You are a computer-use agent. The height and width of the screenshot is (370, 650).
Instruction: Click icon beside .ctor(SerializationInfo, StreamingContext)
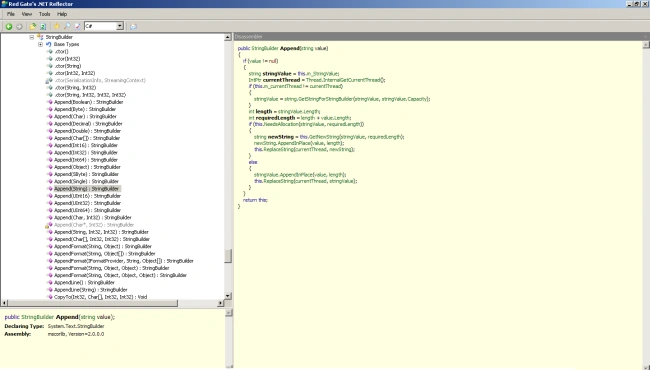49,81
